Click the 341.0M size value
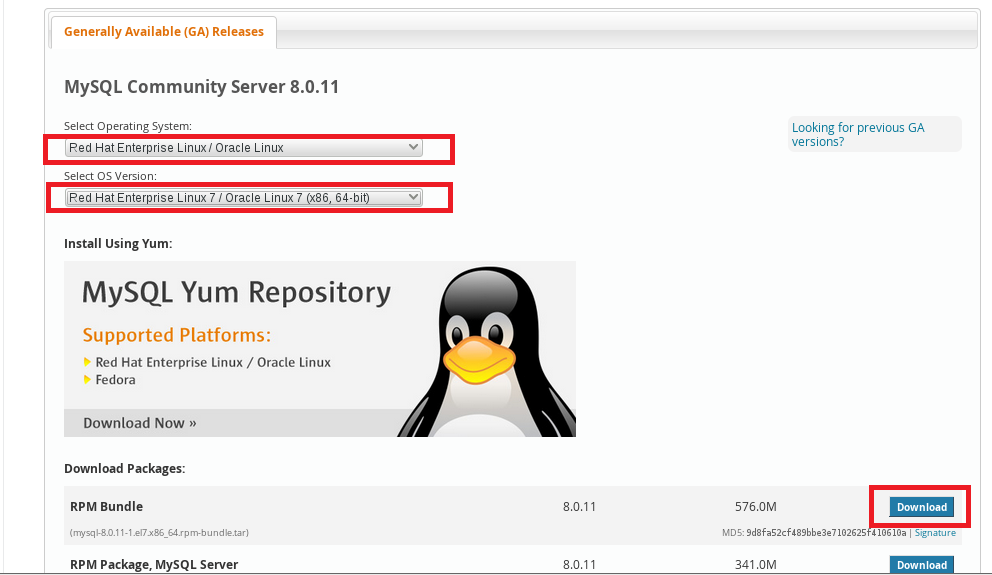 [755, 564]
